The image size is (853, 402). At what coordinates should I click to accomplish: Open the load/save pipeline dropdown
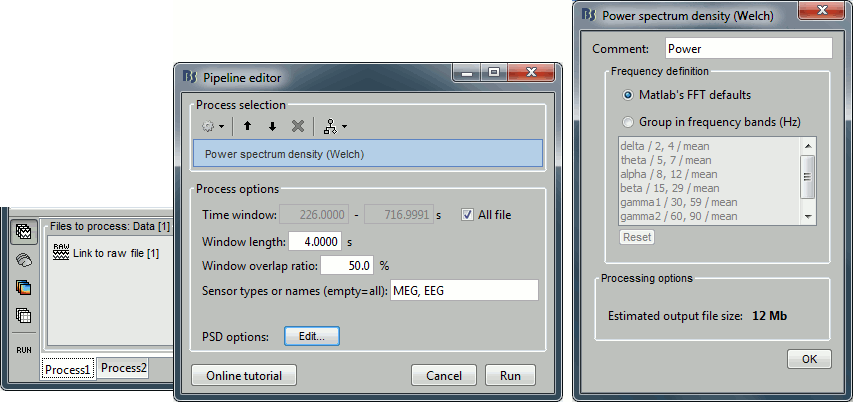coord(335,126)
